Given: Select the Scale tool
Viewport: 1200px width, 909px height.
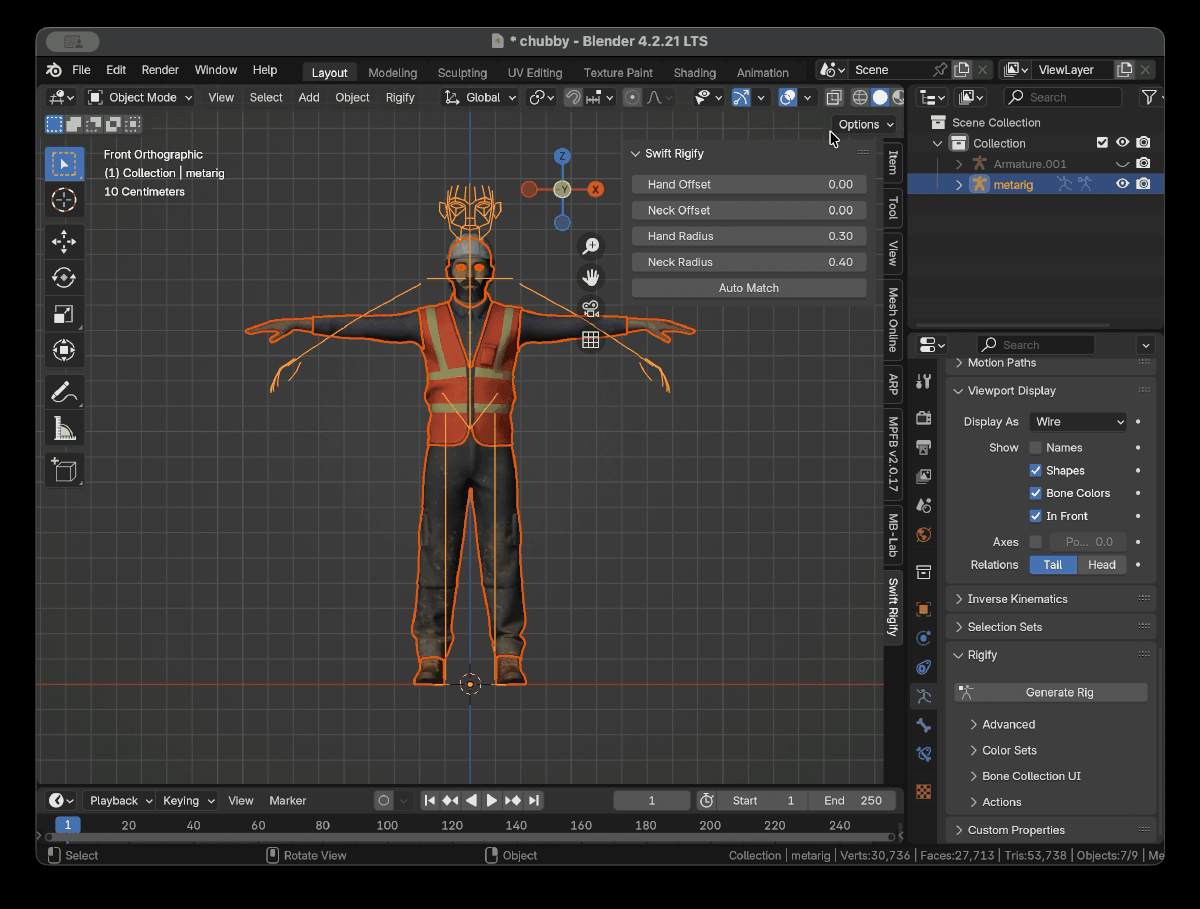Looking at the screenshot, I should pos(64,314).
